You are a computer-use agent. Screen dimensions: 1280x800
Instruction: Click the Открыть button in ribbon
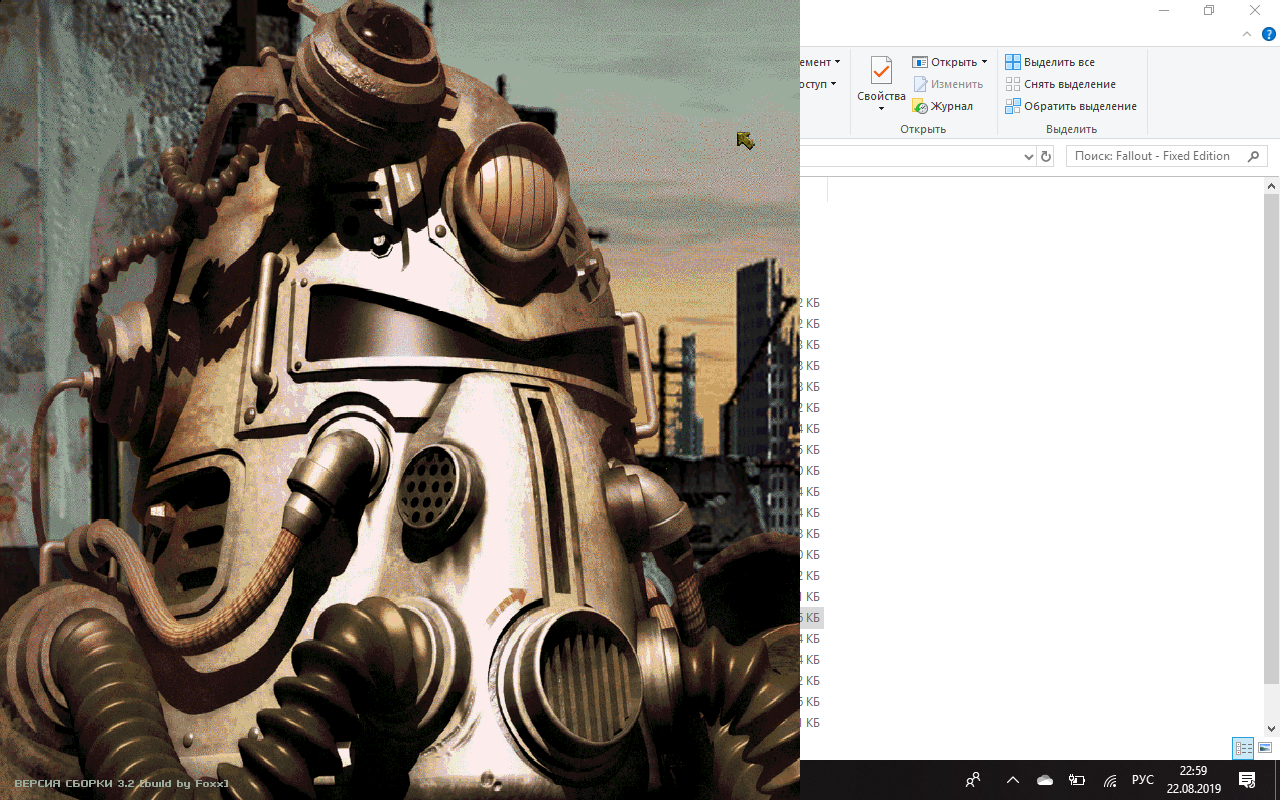point(944,62)
